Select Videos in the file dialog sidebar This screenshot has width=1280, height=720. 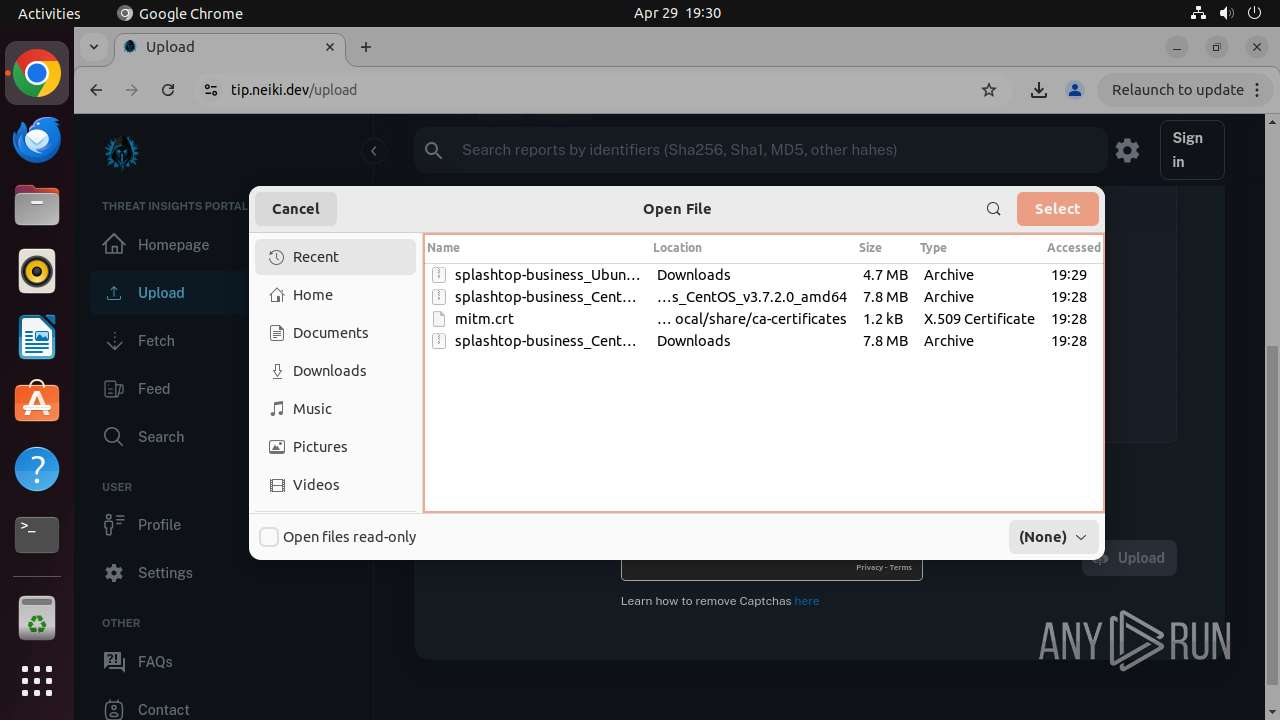335,485
